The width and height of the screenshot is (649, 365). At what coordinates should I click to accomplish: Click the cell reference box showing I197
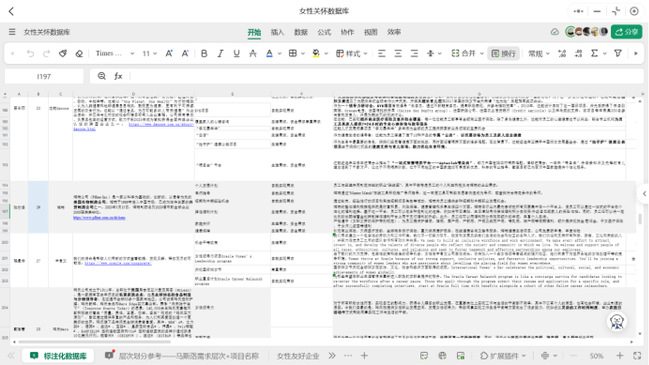coord(44,76)
